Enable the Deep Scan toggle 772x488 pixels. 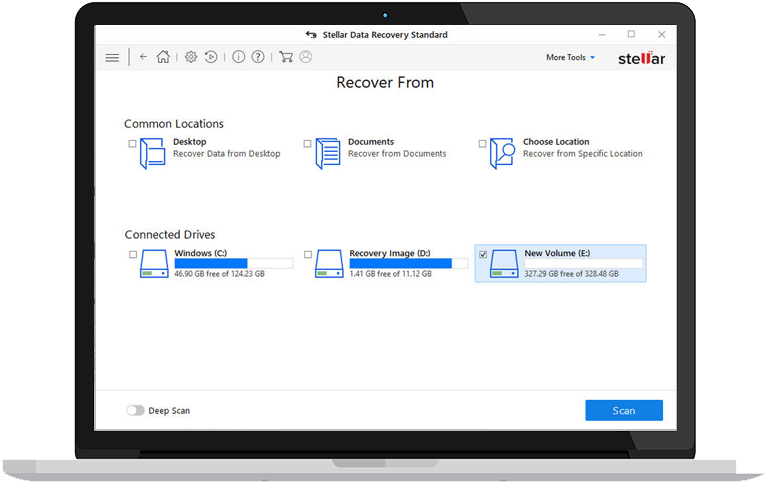[135, 410]
